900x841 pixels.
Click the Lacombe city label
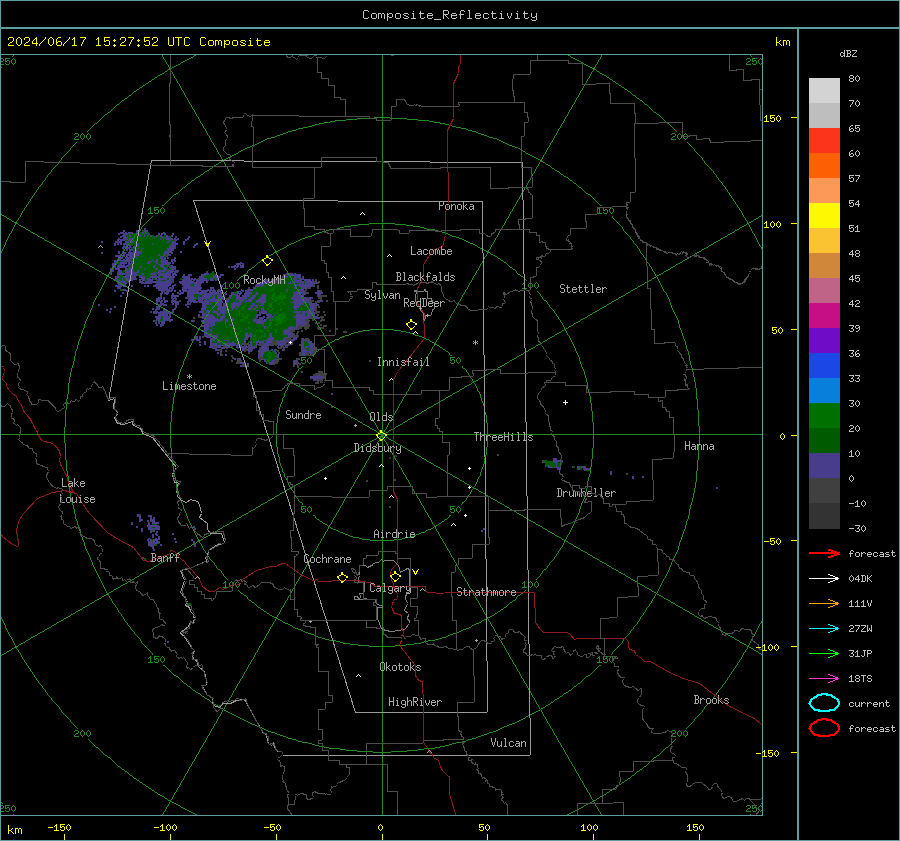[x=431, y=251]
